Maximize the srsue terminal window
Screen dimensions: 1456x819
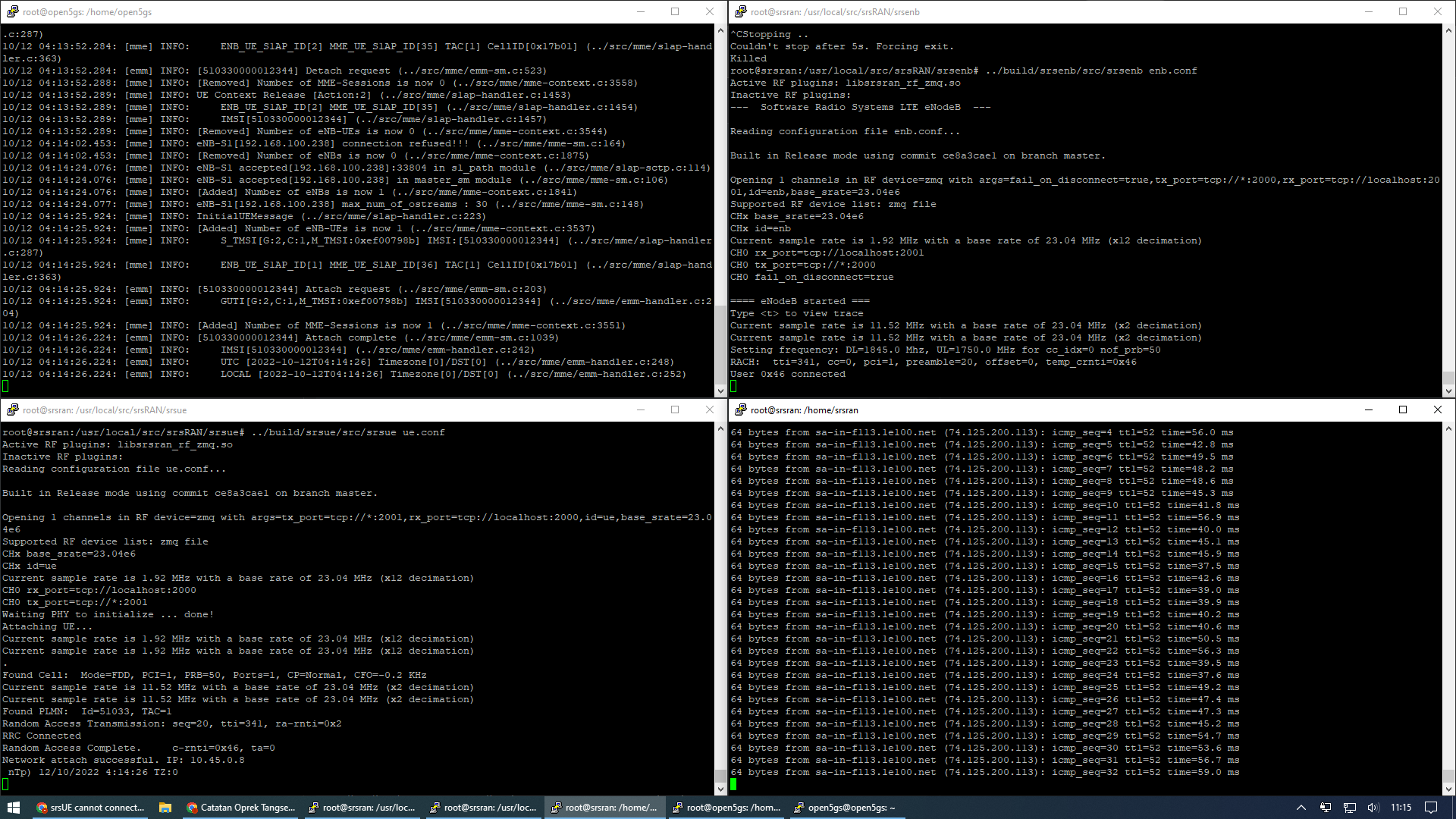point(675,409)
